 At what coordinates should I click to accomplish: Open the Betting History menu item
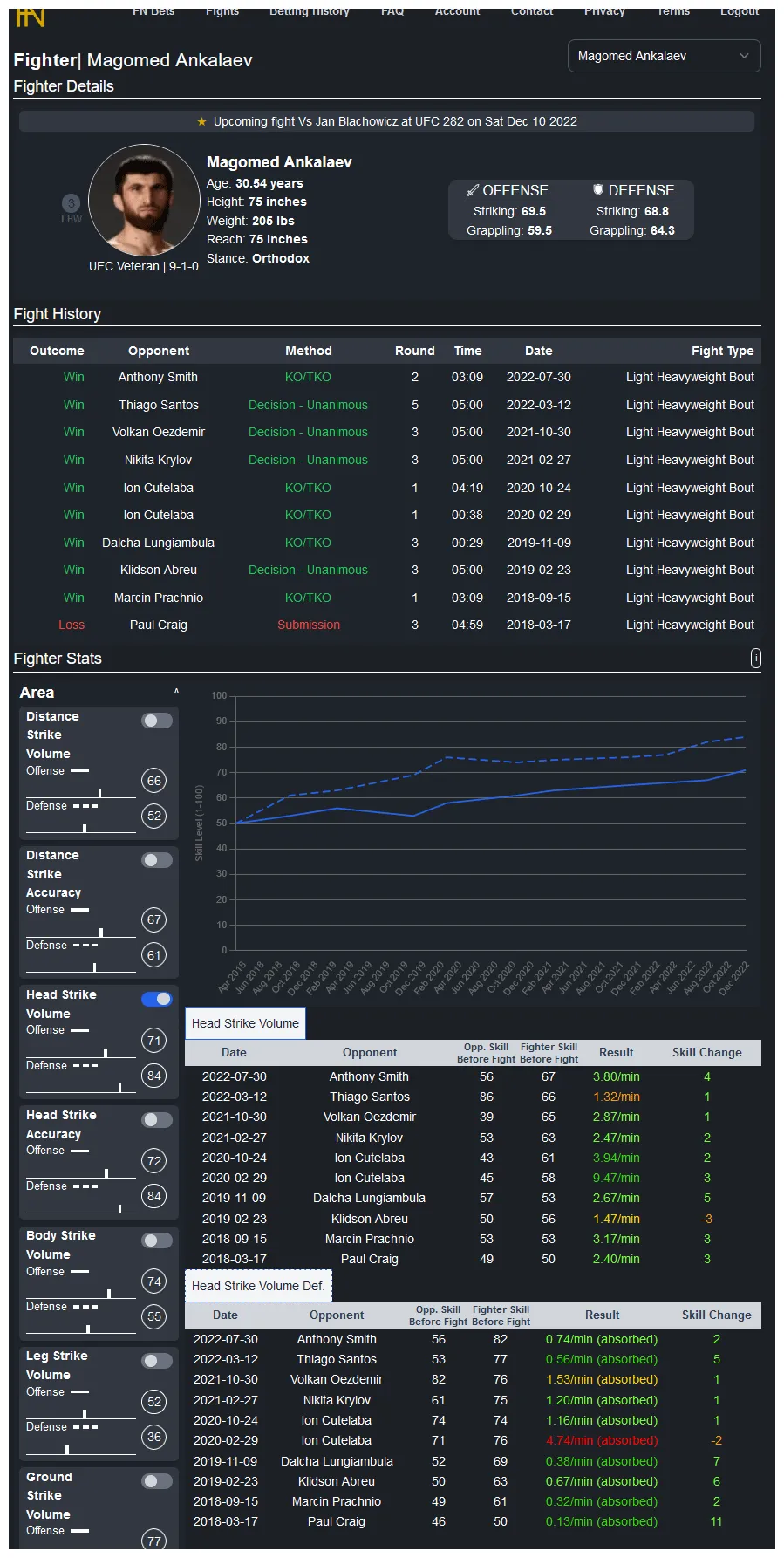309,11
